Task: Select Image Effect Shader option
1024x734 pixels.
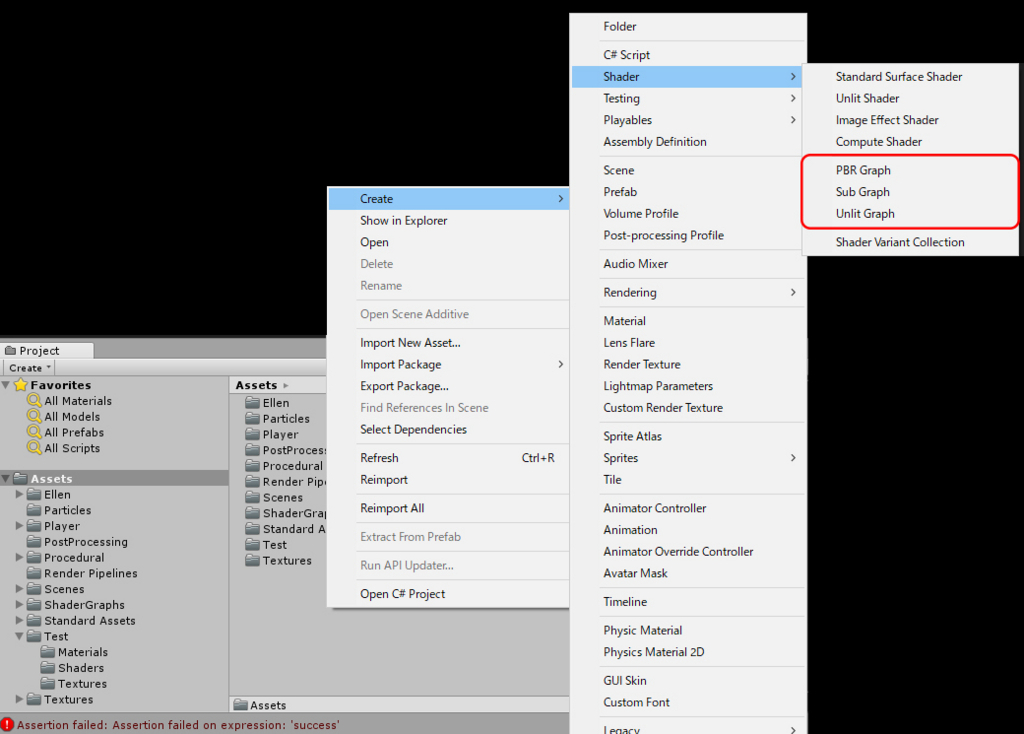Action: (910, 120)
